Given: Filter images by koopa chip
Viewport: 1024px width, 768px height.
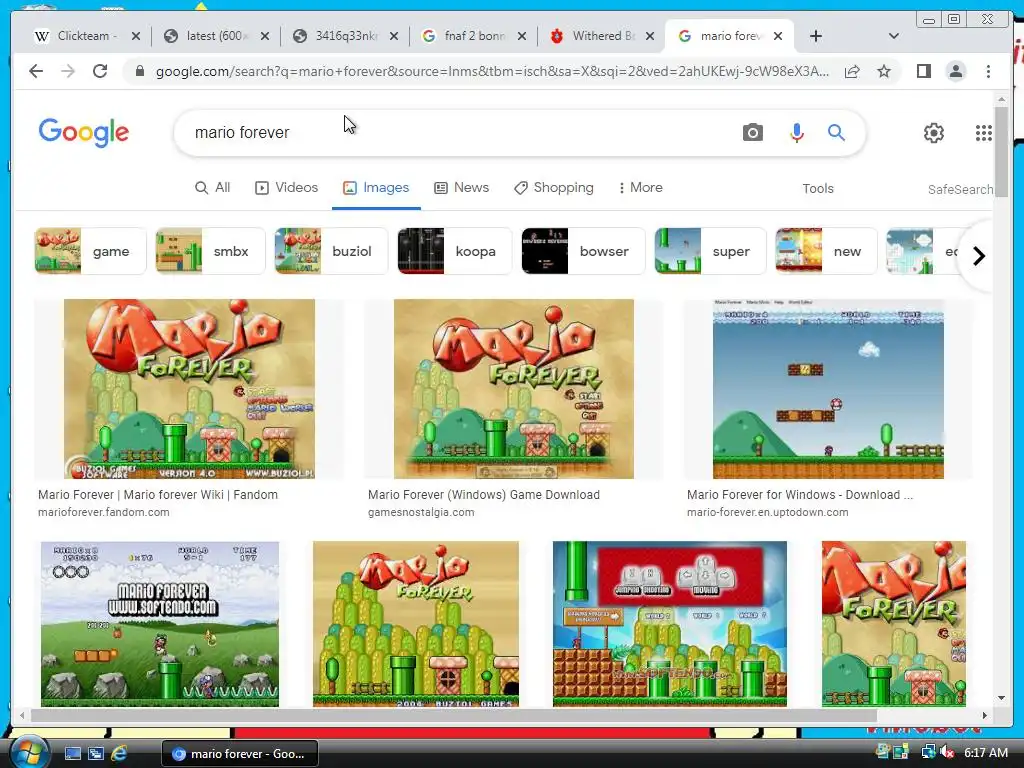Looking at the screenshot, I should click(455, 251).
